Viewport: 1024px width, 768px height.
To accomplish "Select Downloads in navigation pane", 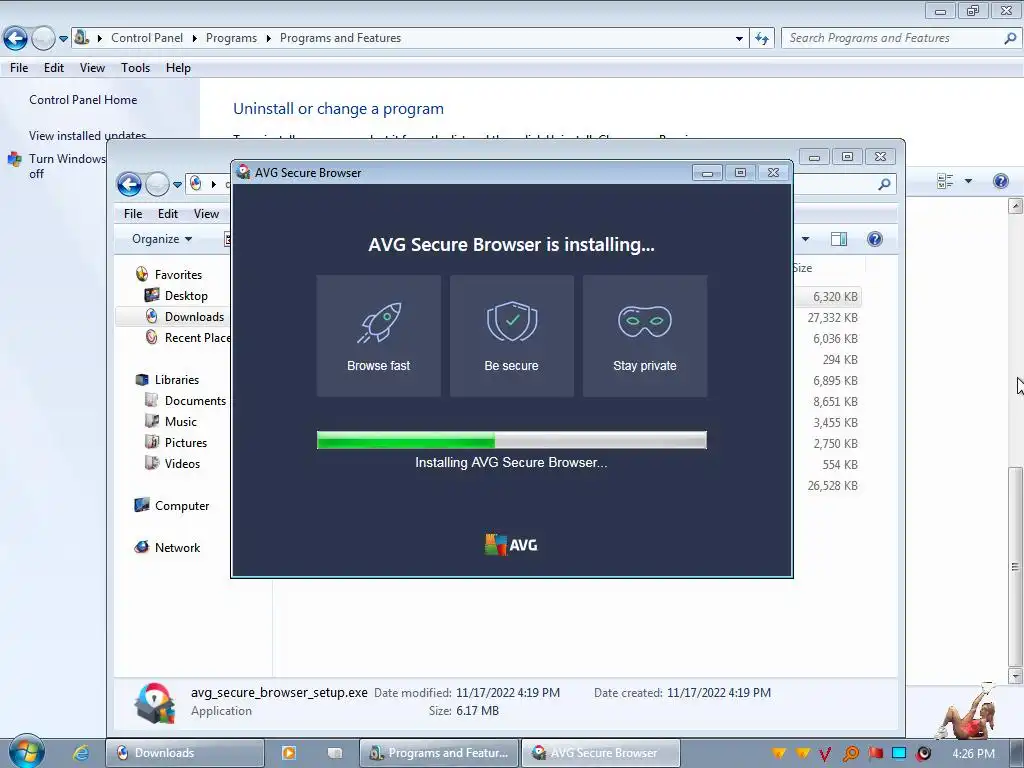I will click(194, 317).
